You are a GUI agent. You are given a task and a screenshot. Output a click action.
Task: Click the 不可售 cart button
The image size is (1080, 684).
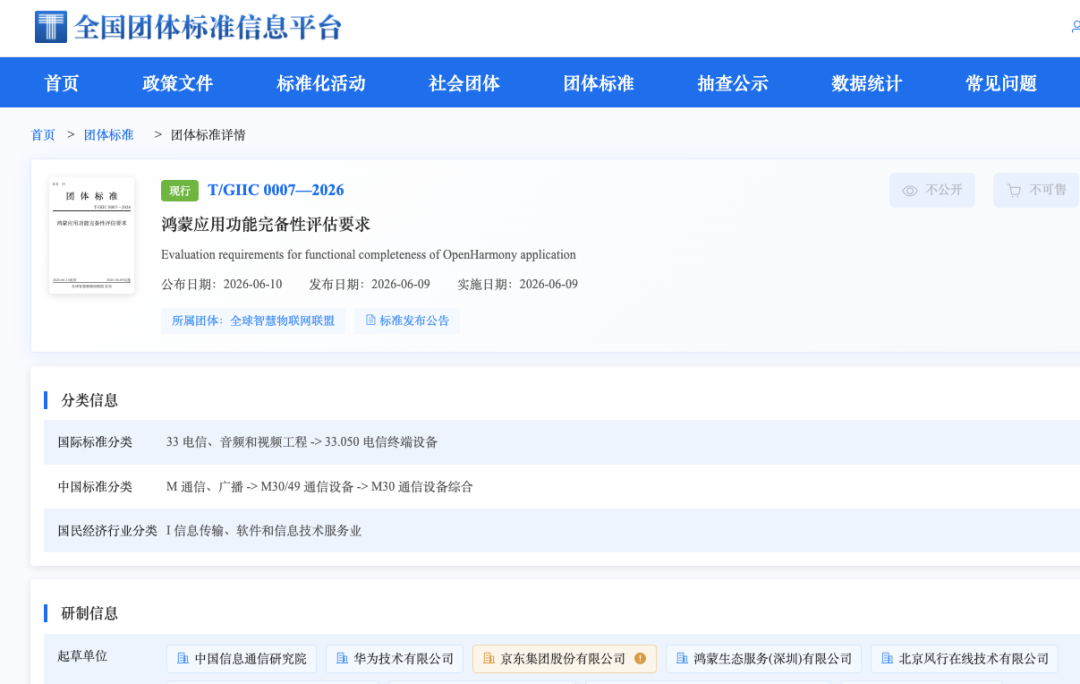1036,190
